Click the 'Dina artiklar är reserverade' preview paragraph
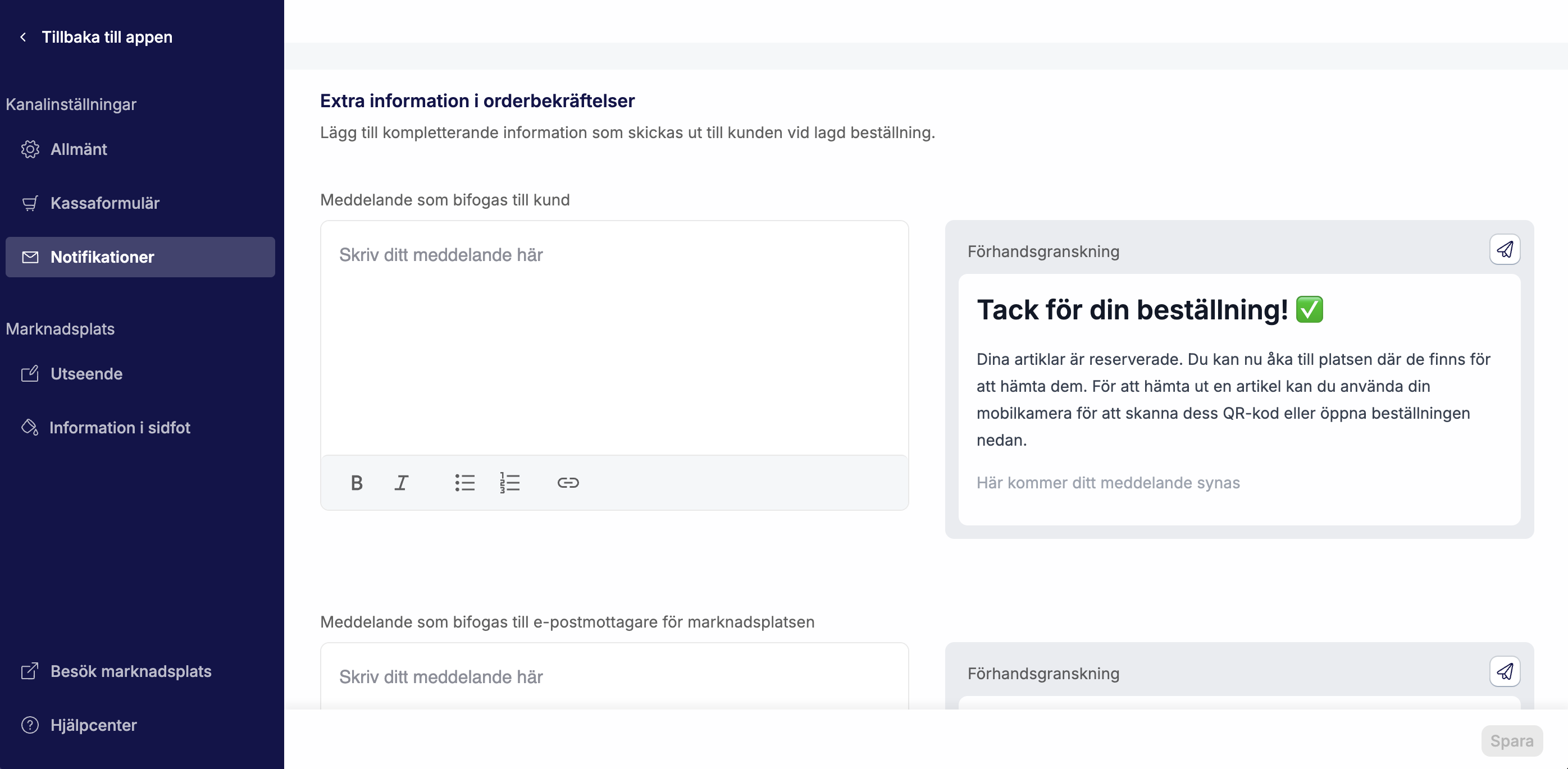Screen dimensions: 1568x769 click(1233, 399)
